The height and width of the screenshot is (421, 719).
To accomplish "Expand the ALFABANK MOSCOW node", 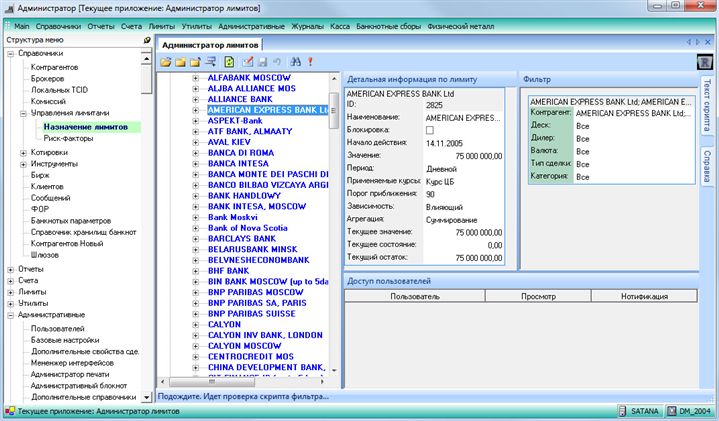I will 195,78.
